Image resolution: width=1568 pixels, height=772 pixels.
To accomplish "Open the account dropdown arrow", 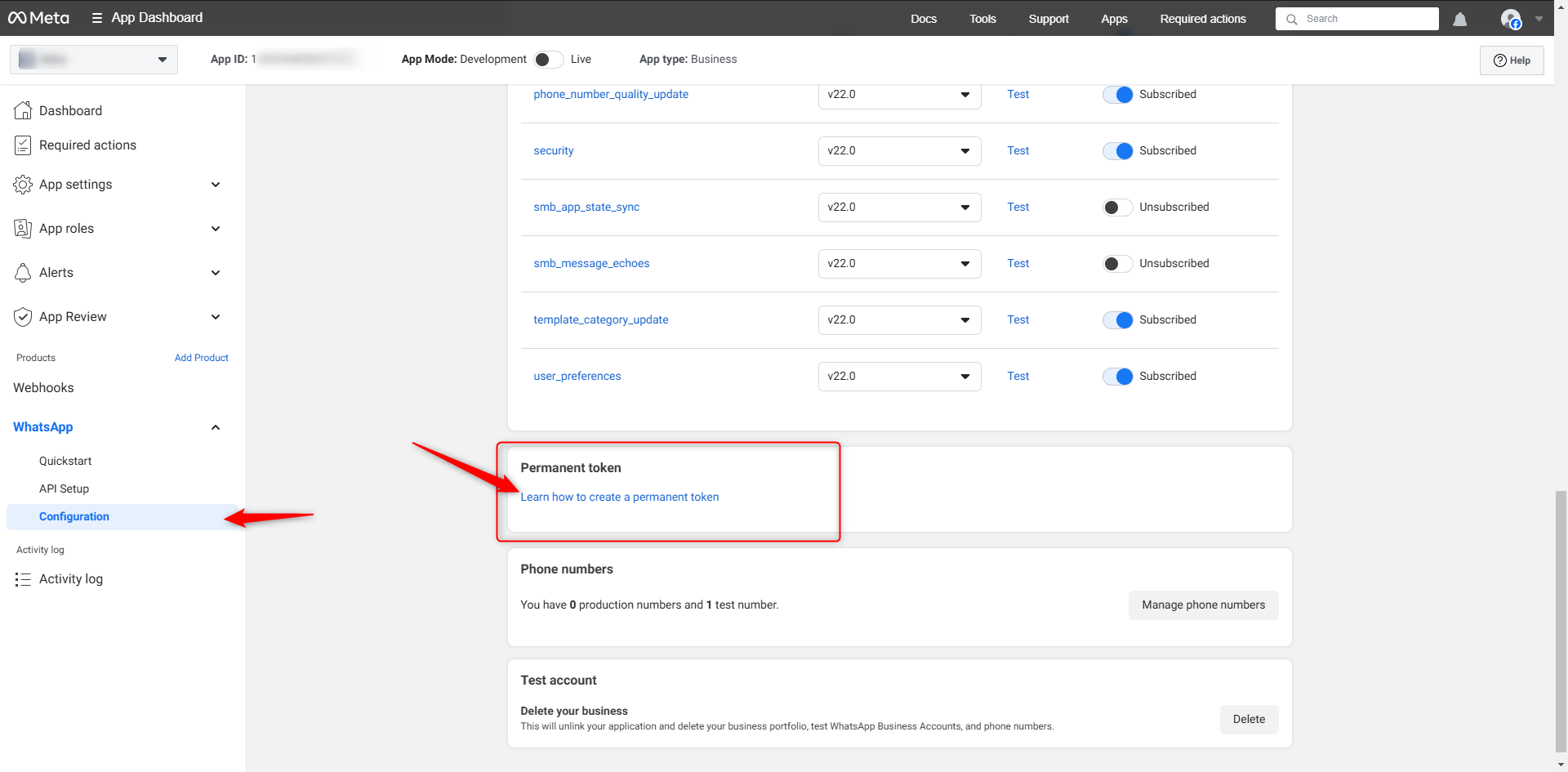I will (1539, 19).
